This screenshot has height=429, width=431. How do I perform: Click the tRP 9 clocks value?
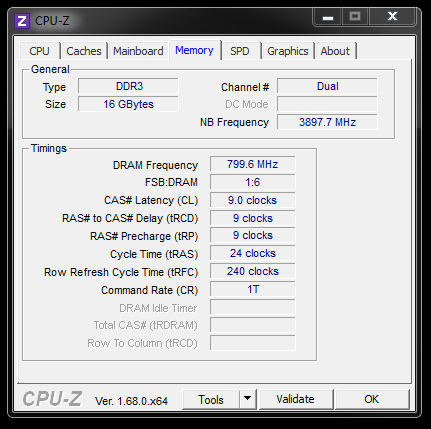(253, 236)
